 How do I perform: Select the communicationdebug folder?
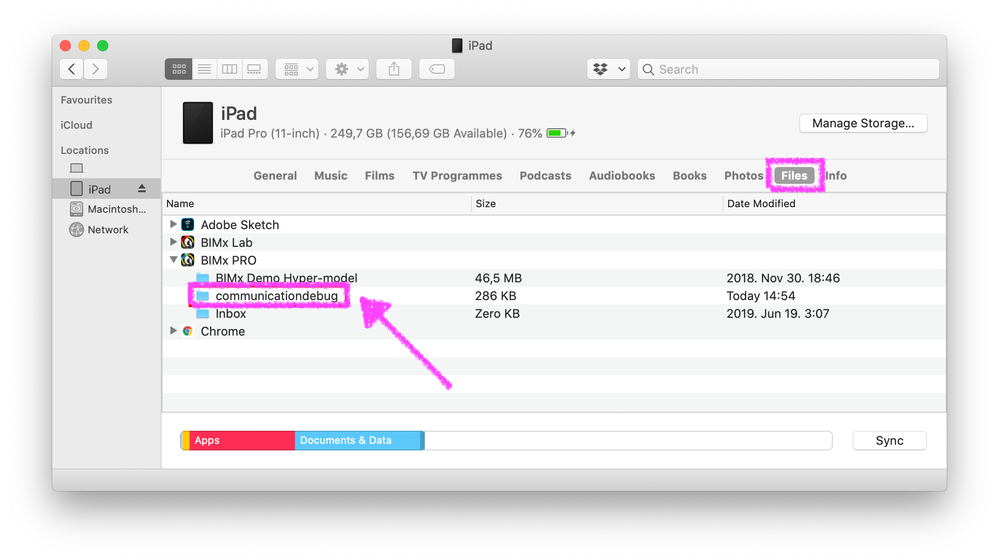click(277, 296)
